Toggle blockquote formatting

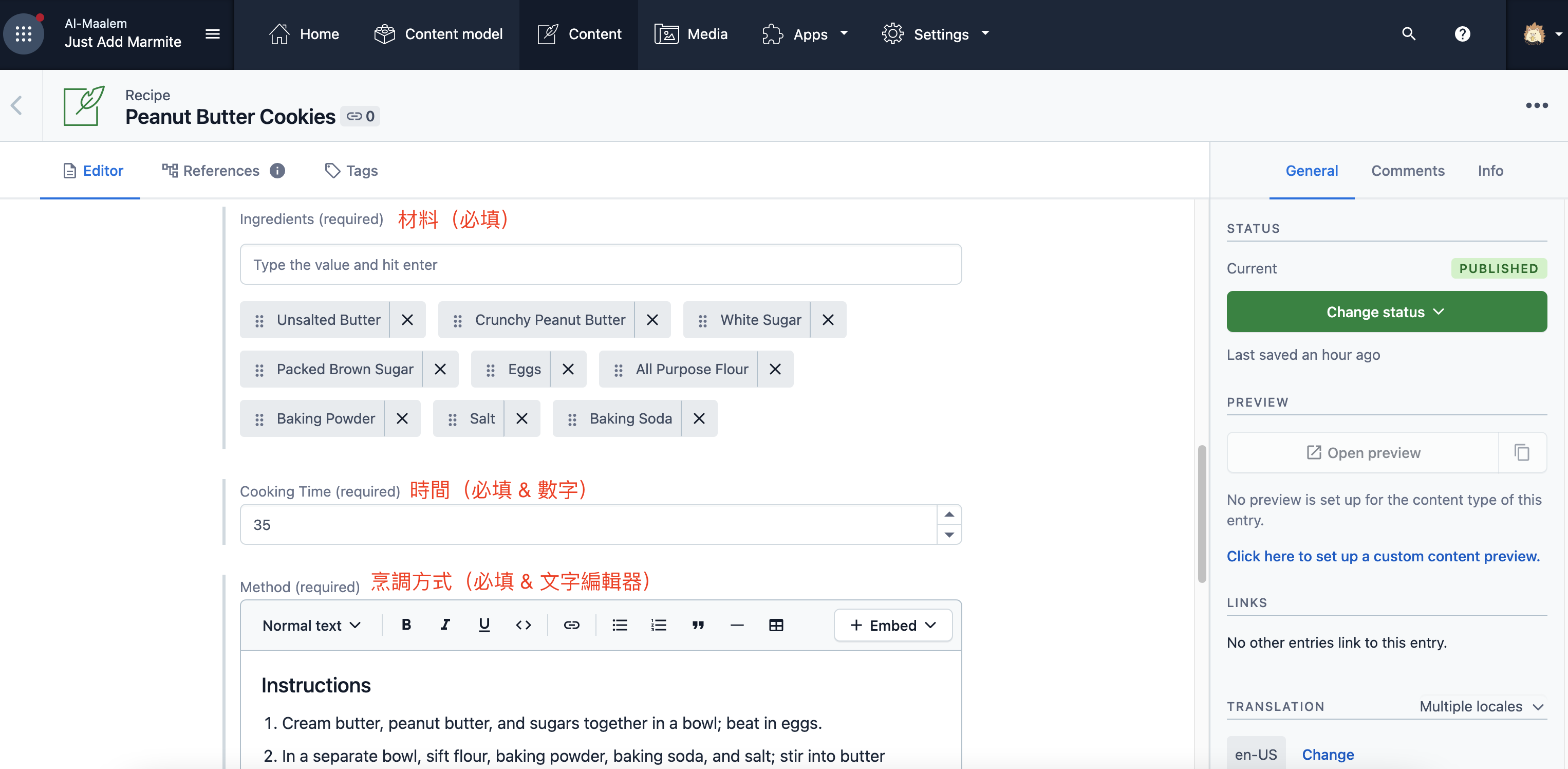[x=698, y=625]
